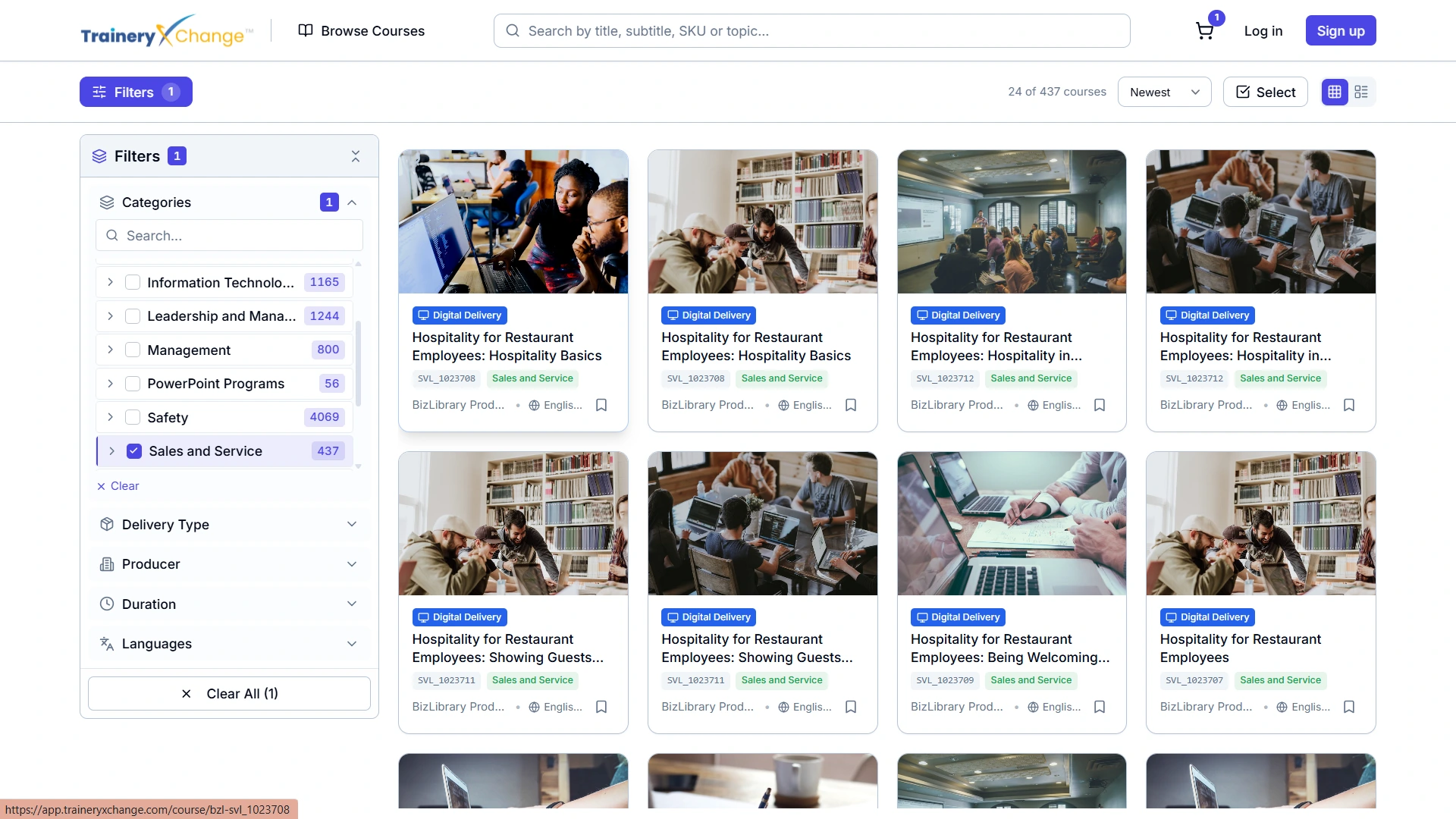Open the shopping cart

[1204, 31]
